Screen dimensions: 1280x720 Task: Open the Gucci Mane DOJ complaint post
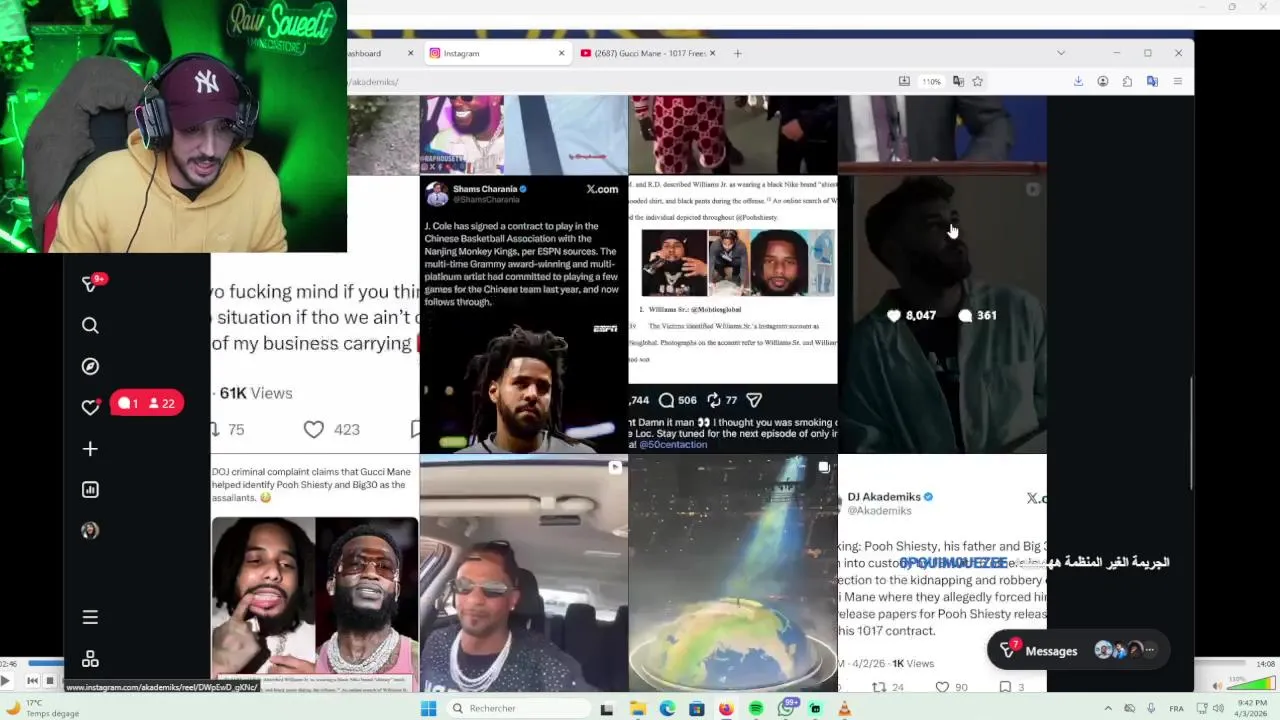click(x=315, y=573)
